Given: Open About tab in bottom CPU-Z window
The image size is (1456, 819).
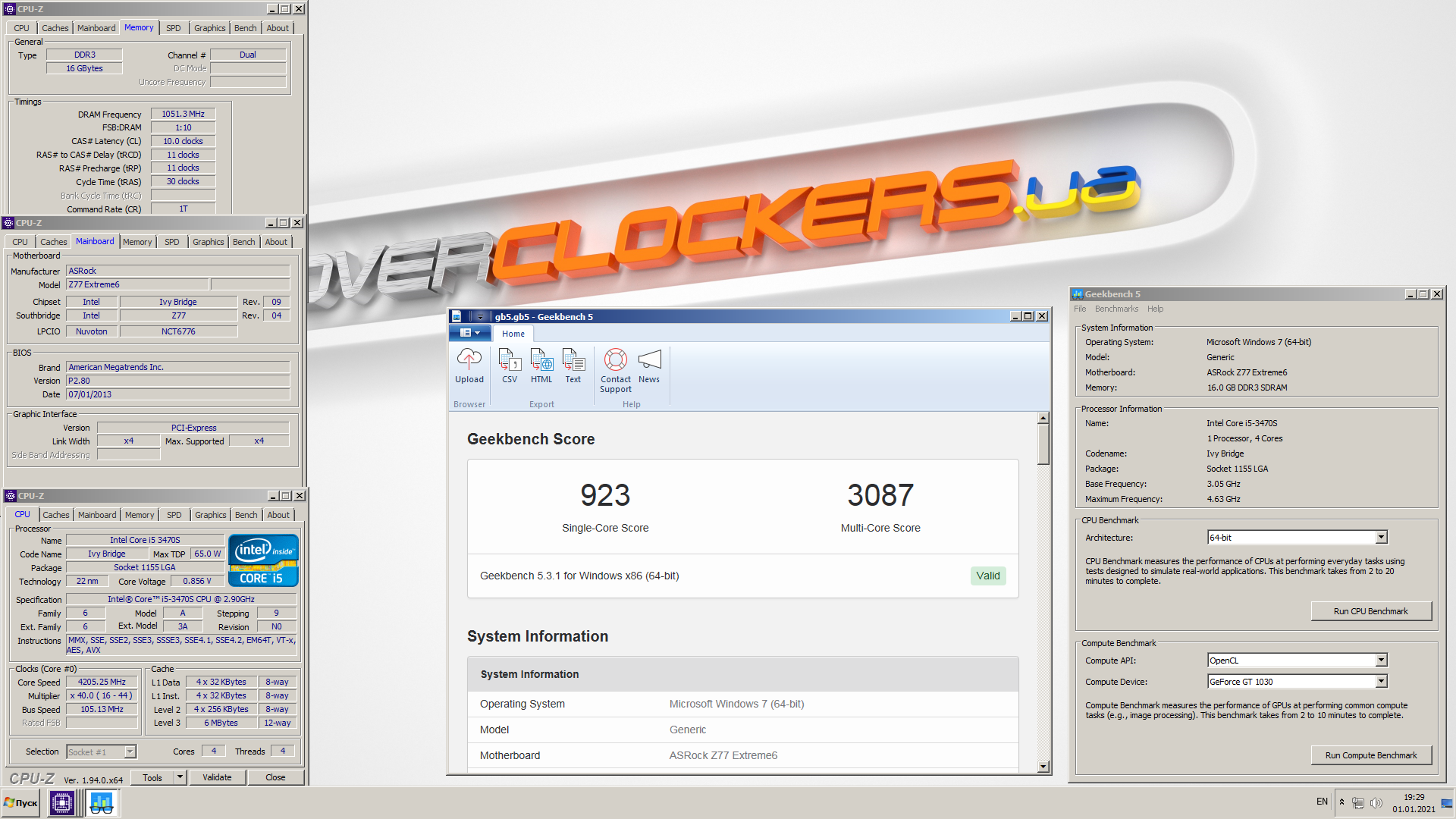Looking at the screenshot, I should coord(278,515).
